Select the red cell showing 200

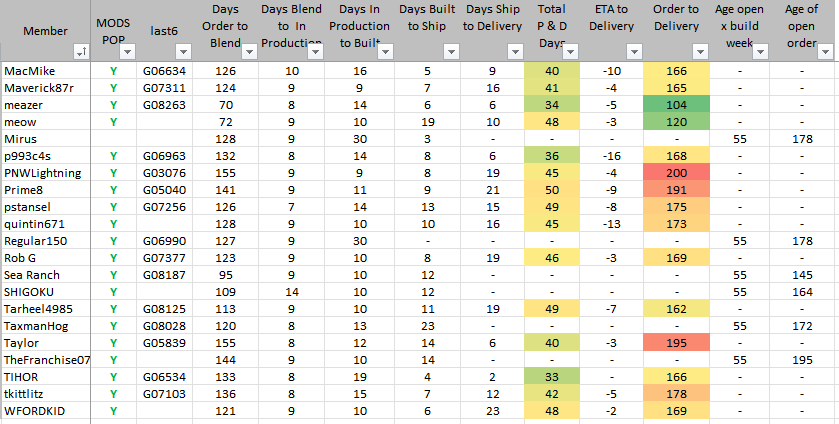click(683, 173)
